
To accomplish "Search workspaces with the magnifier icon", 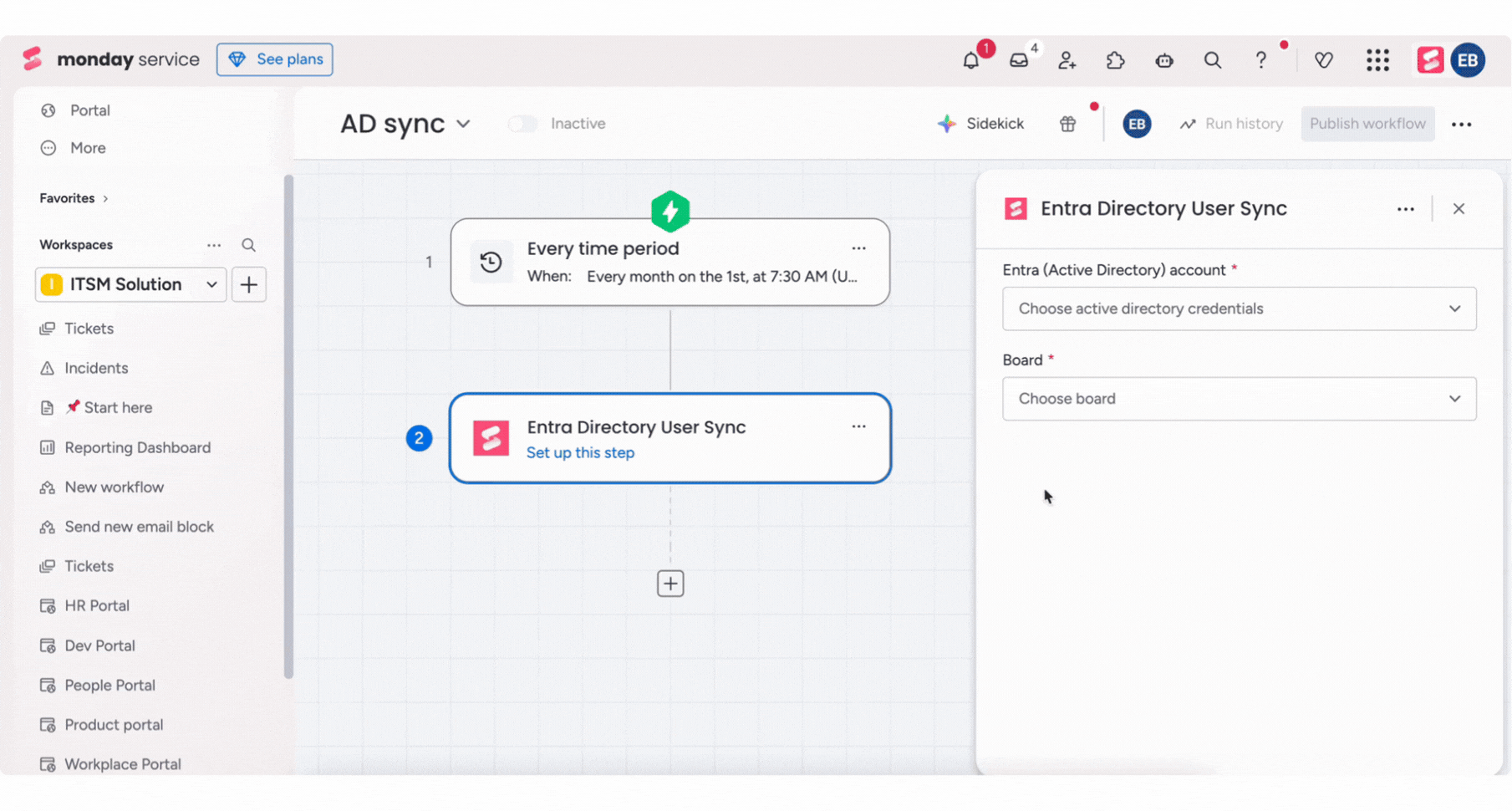I will point(248,245).
